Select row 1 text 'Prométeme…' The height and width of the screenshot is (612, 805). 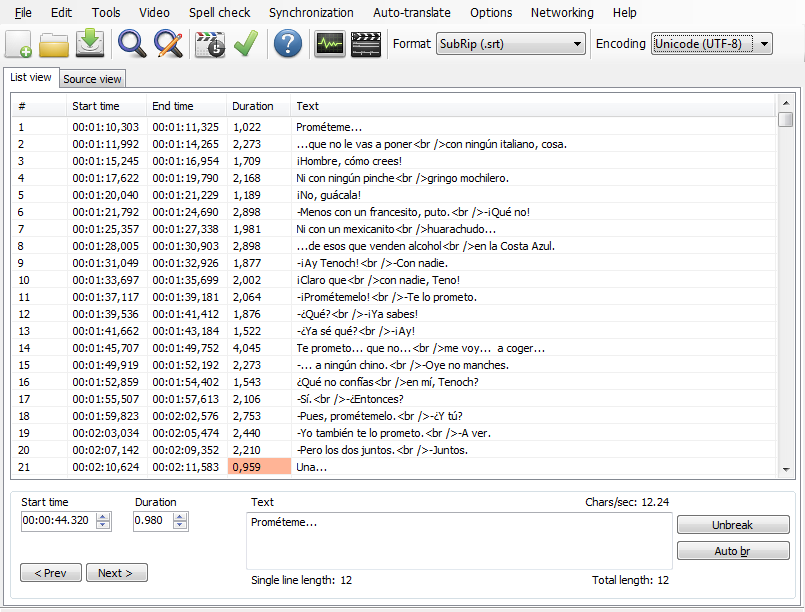pos(329,127)
